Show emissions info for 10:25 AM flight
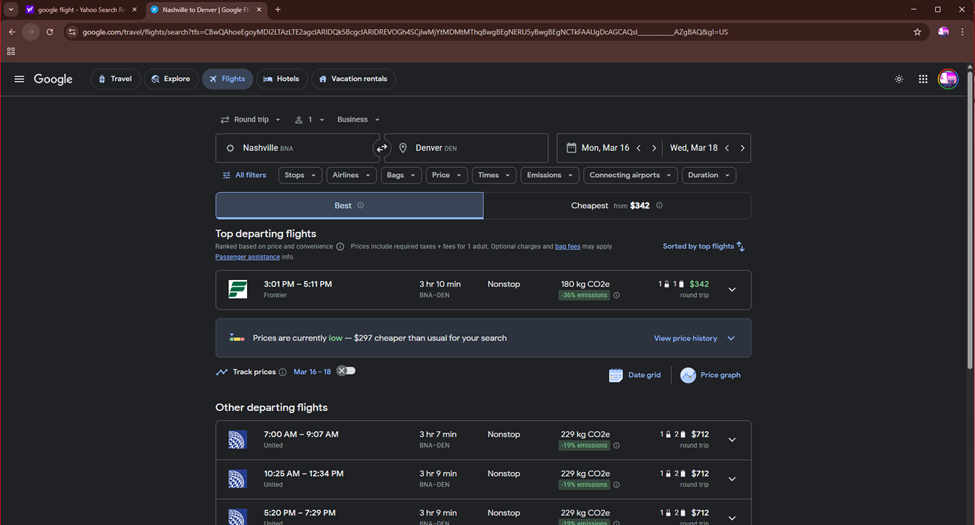This screenshot has width=975, height=525. coord(616,485)
